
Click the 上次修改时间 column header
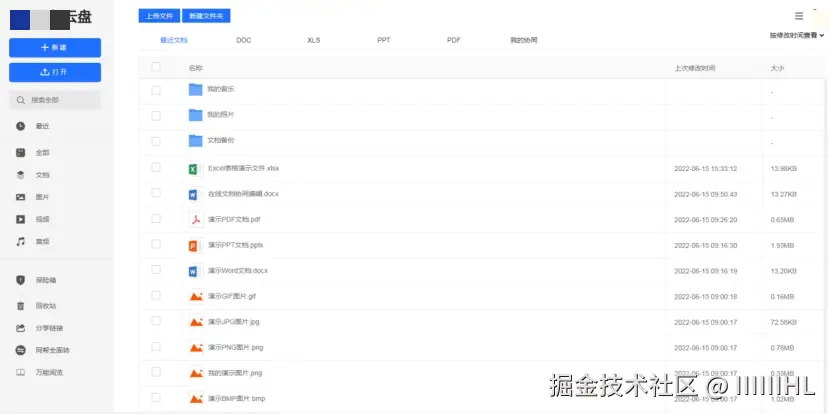tap(695, 68)
